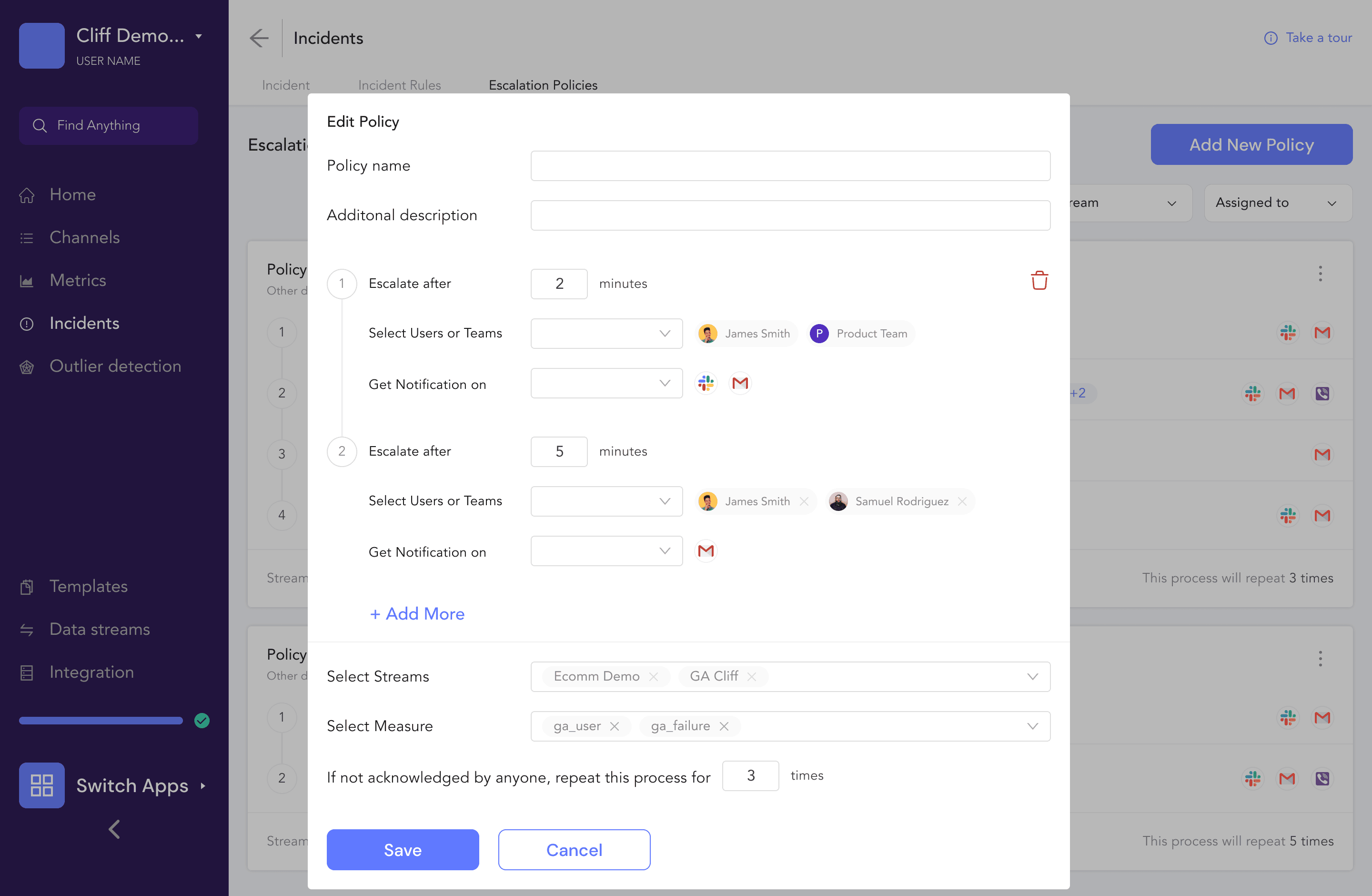Switch to the Incident Rules tab
This screenshot has width=1372, height=896.
[399, 85]
